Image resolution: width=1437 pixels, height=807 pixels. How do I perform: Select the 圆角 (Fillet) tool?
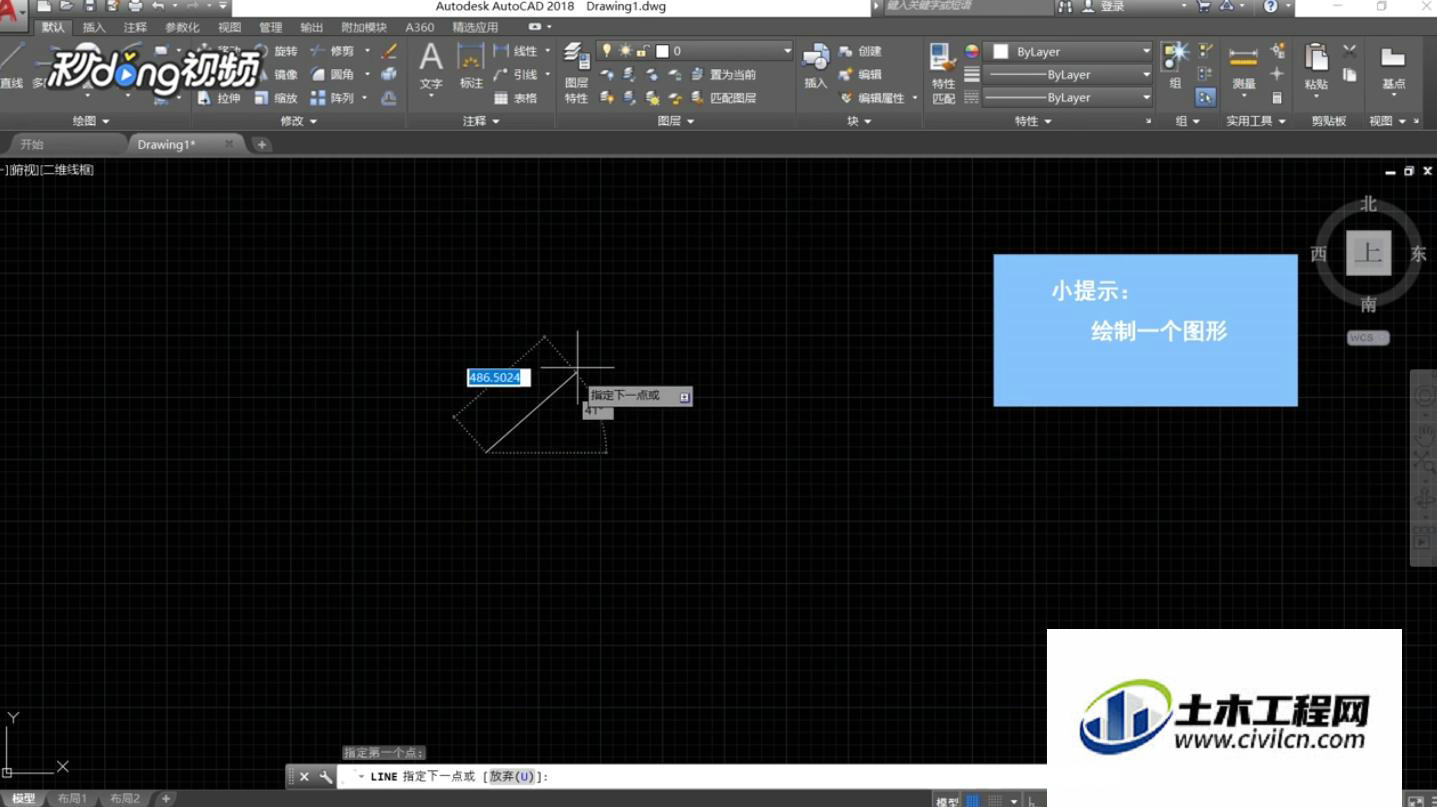point(332,74)
